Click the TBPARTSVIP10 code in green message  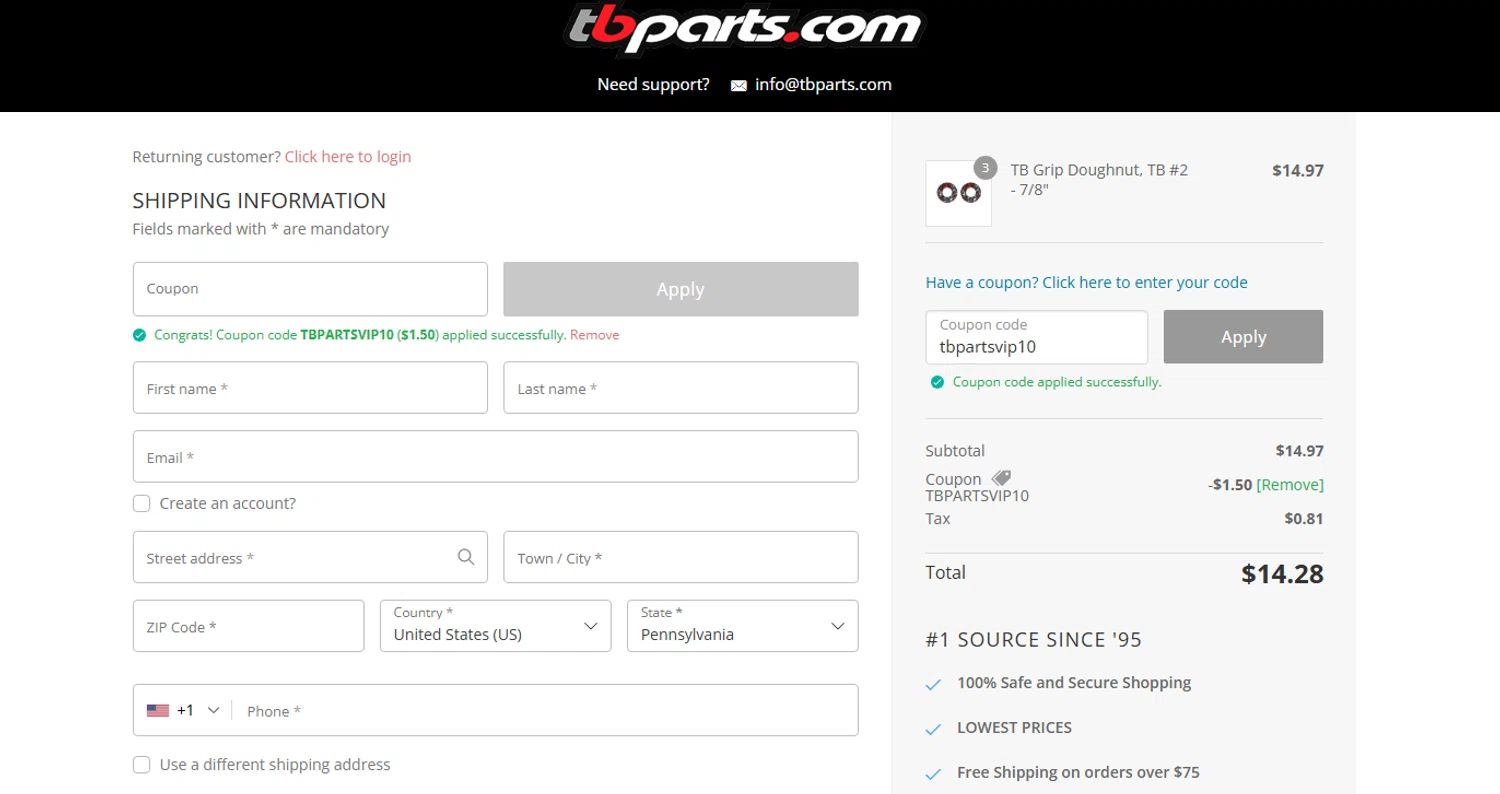[x=347, y=335]
